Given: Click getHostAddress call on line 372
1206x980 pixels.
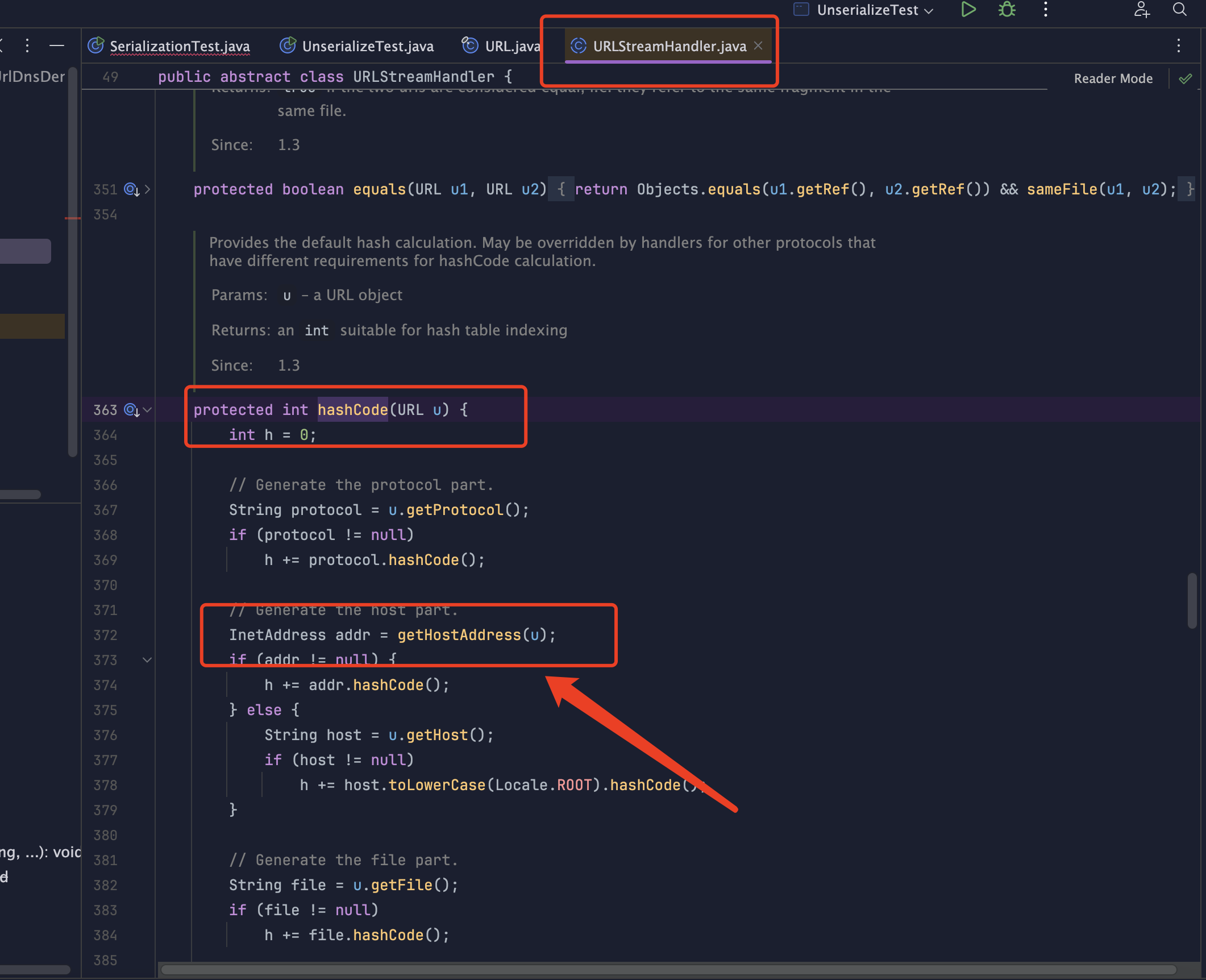Looking at the screenshot, I should (x=459, y=635).
